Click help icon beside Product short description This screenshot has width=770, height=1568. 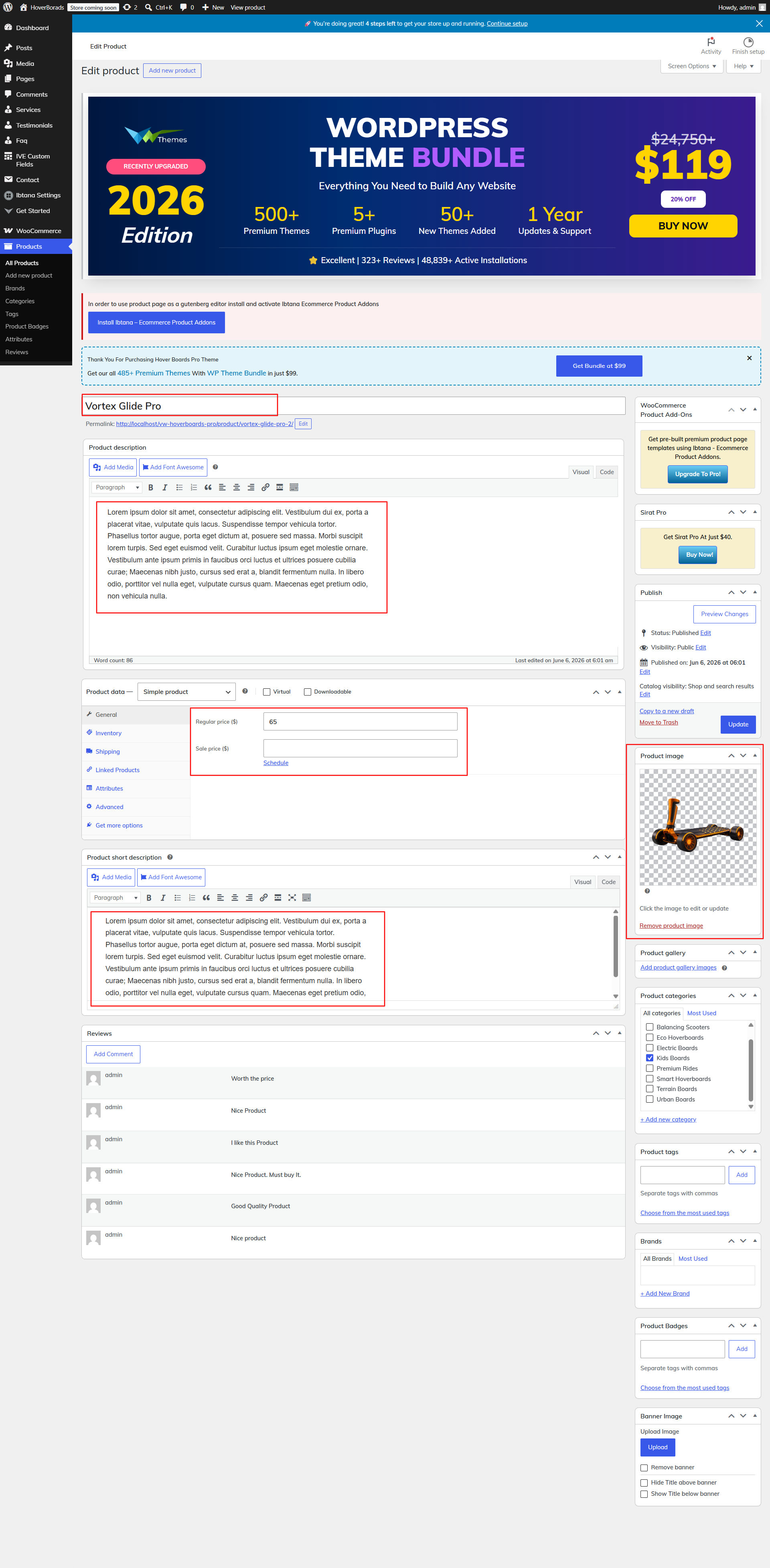[x=170, y=857]
